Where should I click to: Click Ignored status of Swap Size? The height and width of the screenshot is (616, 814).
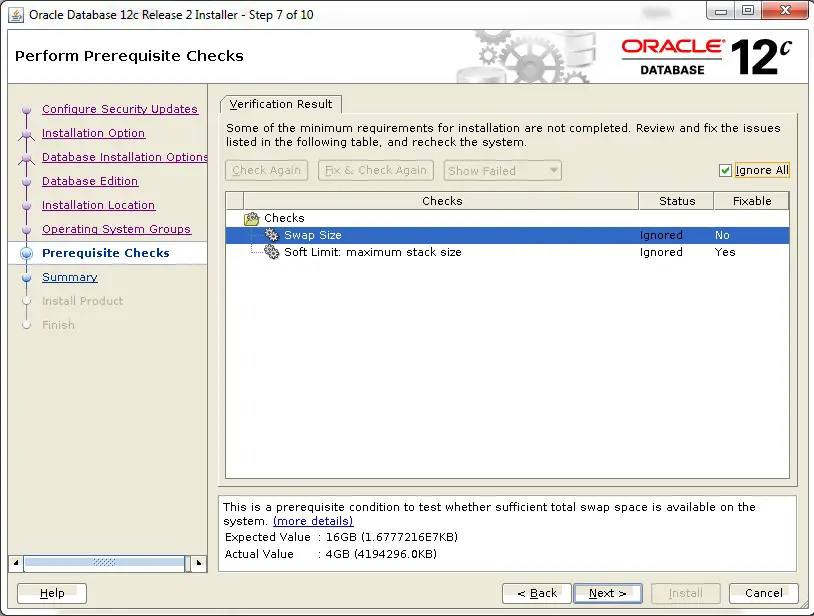[661, 235]
